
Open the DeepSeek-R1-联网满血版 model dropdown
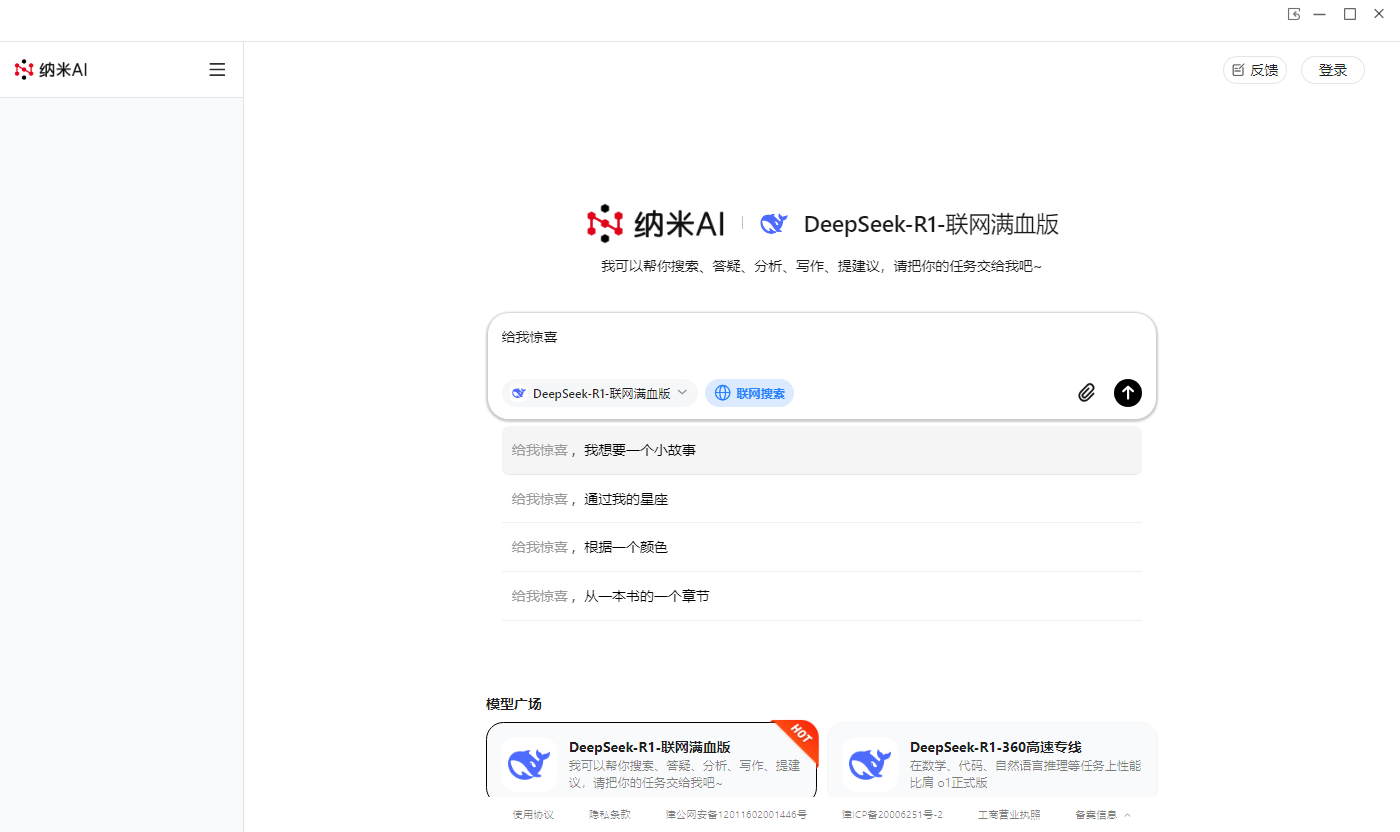(599, 393)
